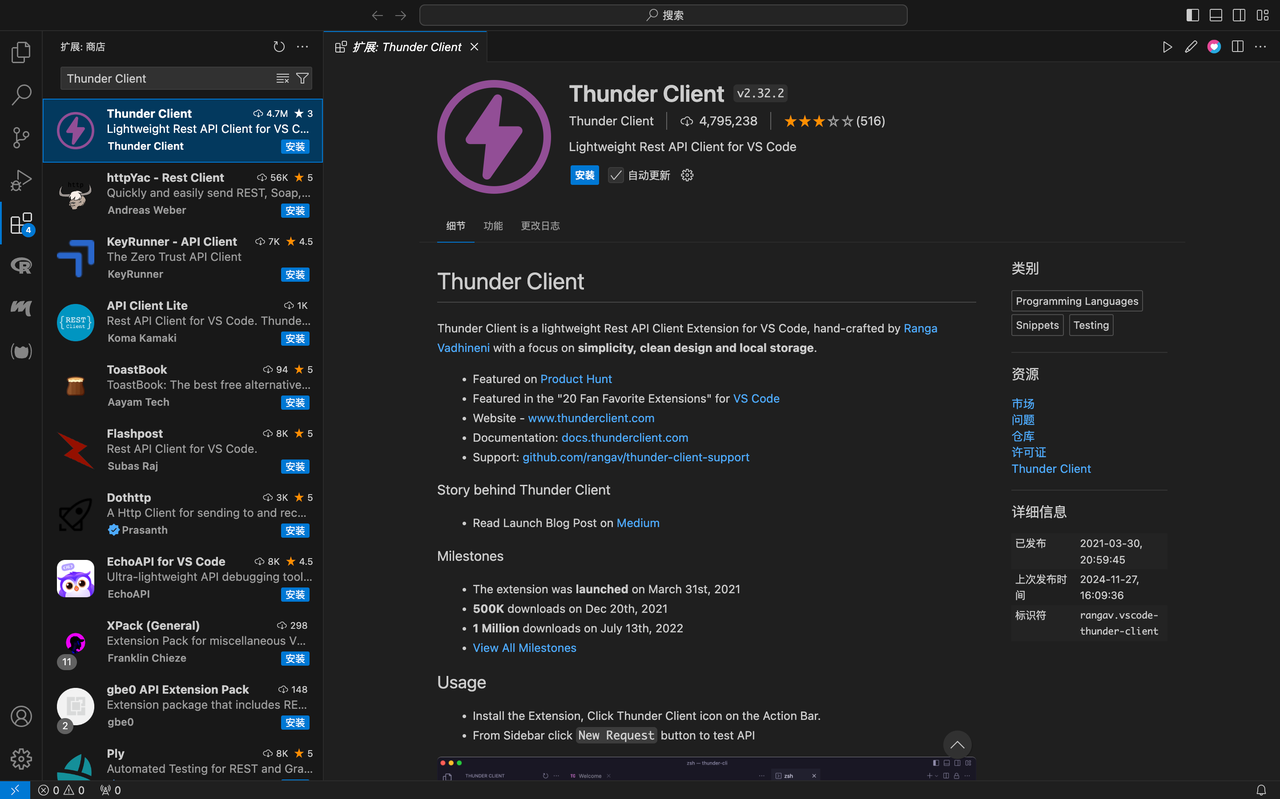
Task: Open customize layout icon
Action: tap(1262, 15)
